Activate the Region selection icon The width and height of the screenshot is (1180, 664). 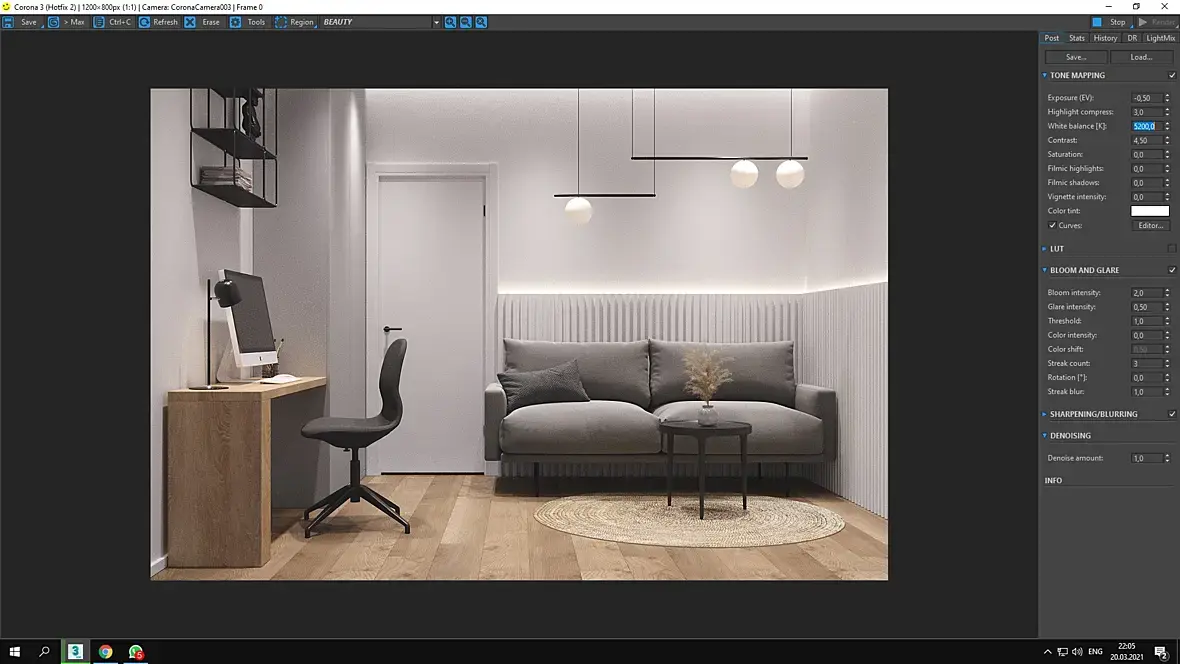pyautogui.click(x=281, y=22)
